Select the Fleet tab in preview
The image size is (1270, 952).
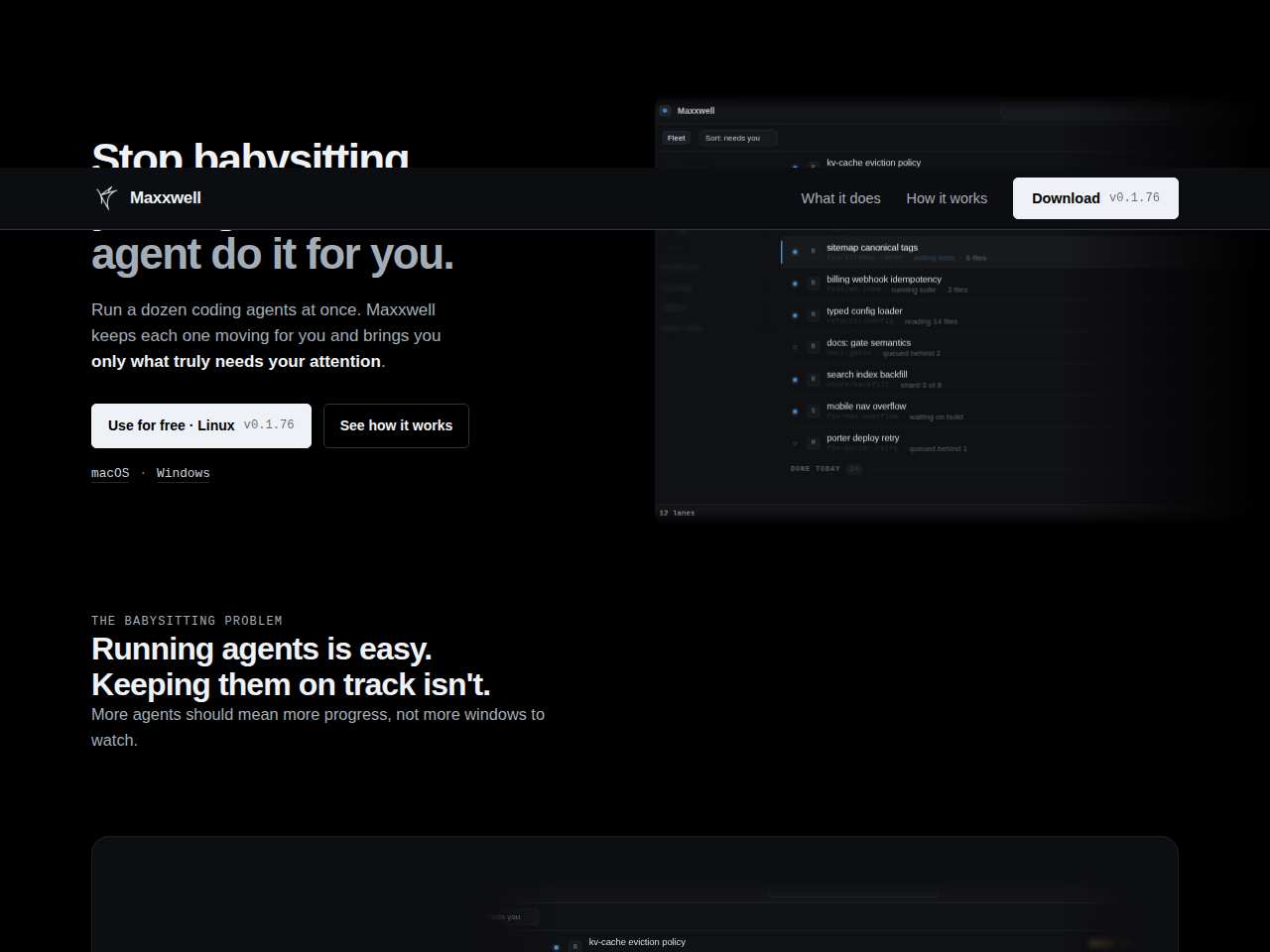pos(677,138)
